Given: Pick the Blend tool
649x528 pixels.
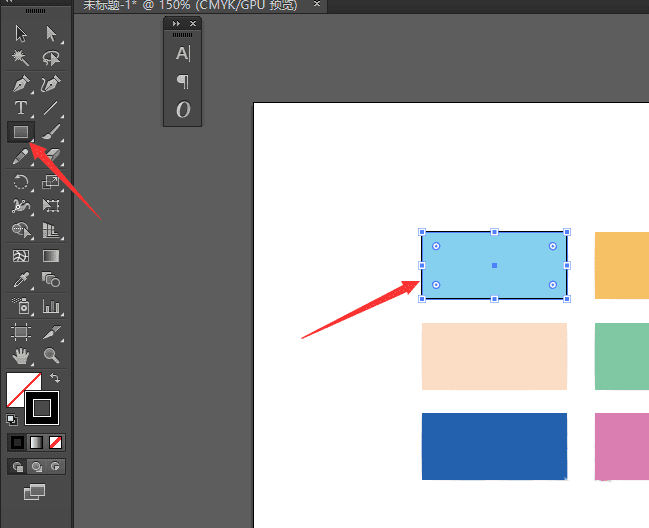Looking at the screenshot, I should click(x=51, y=280).
